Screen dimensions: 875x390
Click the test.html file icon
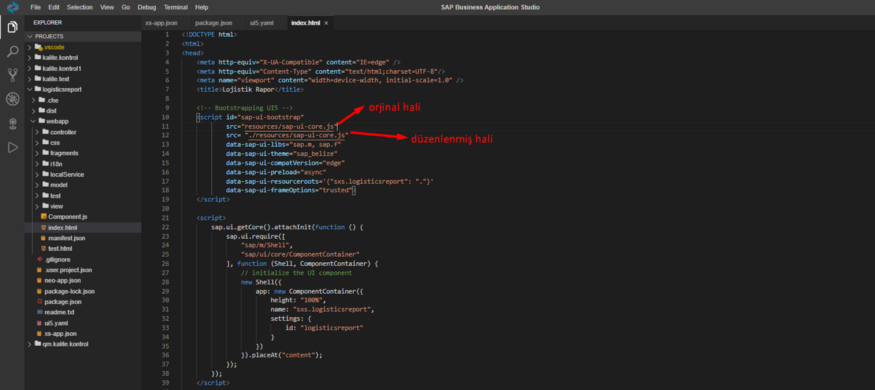tap(44, 248)
